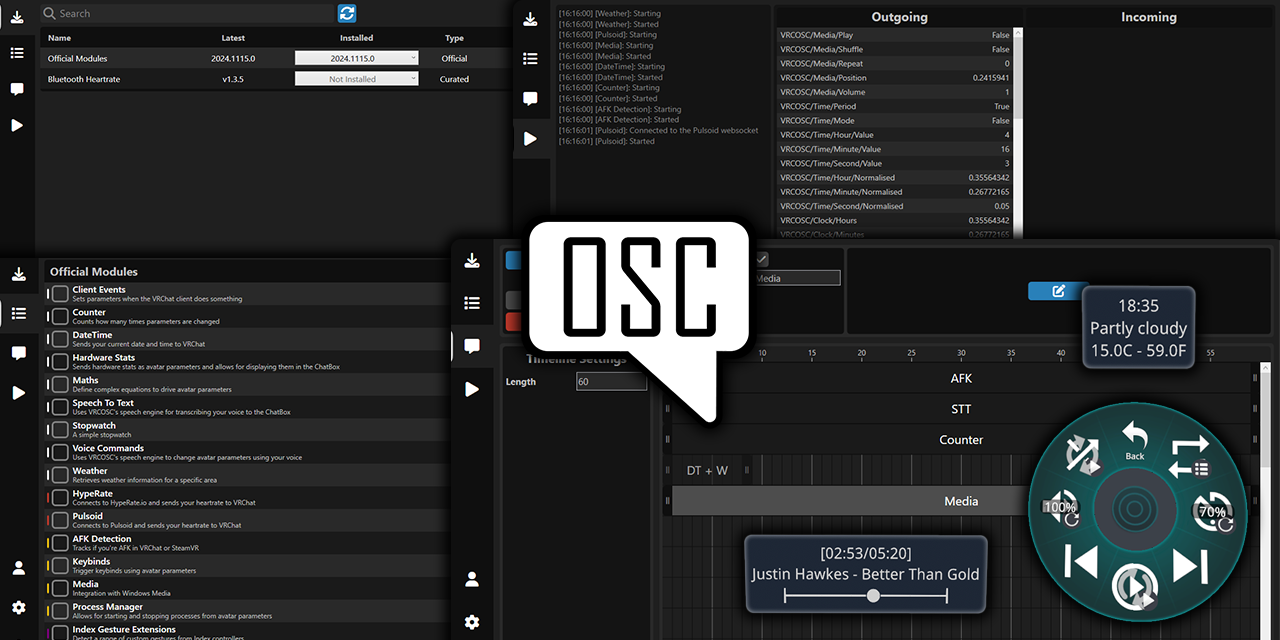1280x640 pixels.
Task: Click the play icon in the timeline window sidebar
Action: point(472,389)
